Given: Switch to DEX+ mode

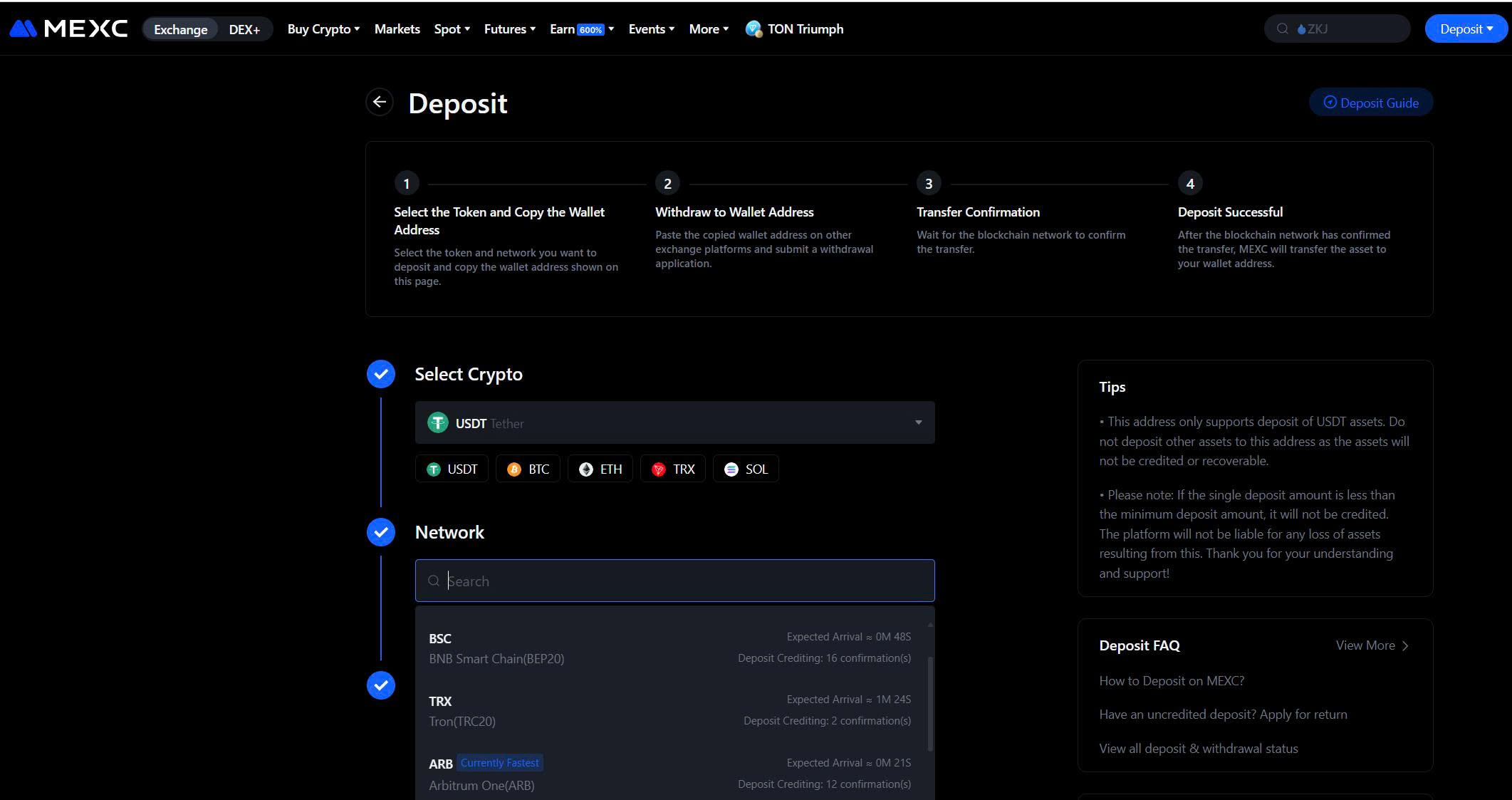Looking at the screenshot, I should pyautogui.click(x=244, y=29).
